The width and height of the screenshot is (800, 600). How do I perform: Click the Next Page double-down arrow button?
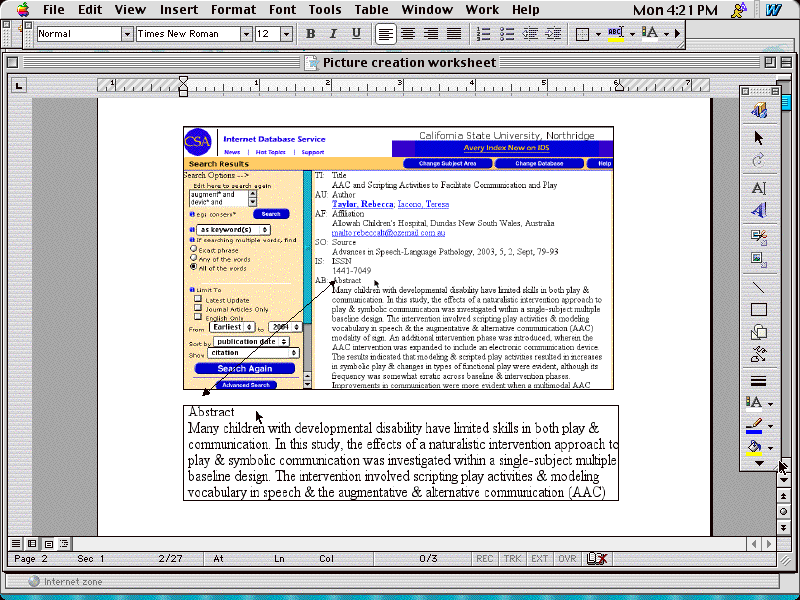[x=784, y=528]
